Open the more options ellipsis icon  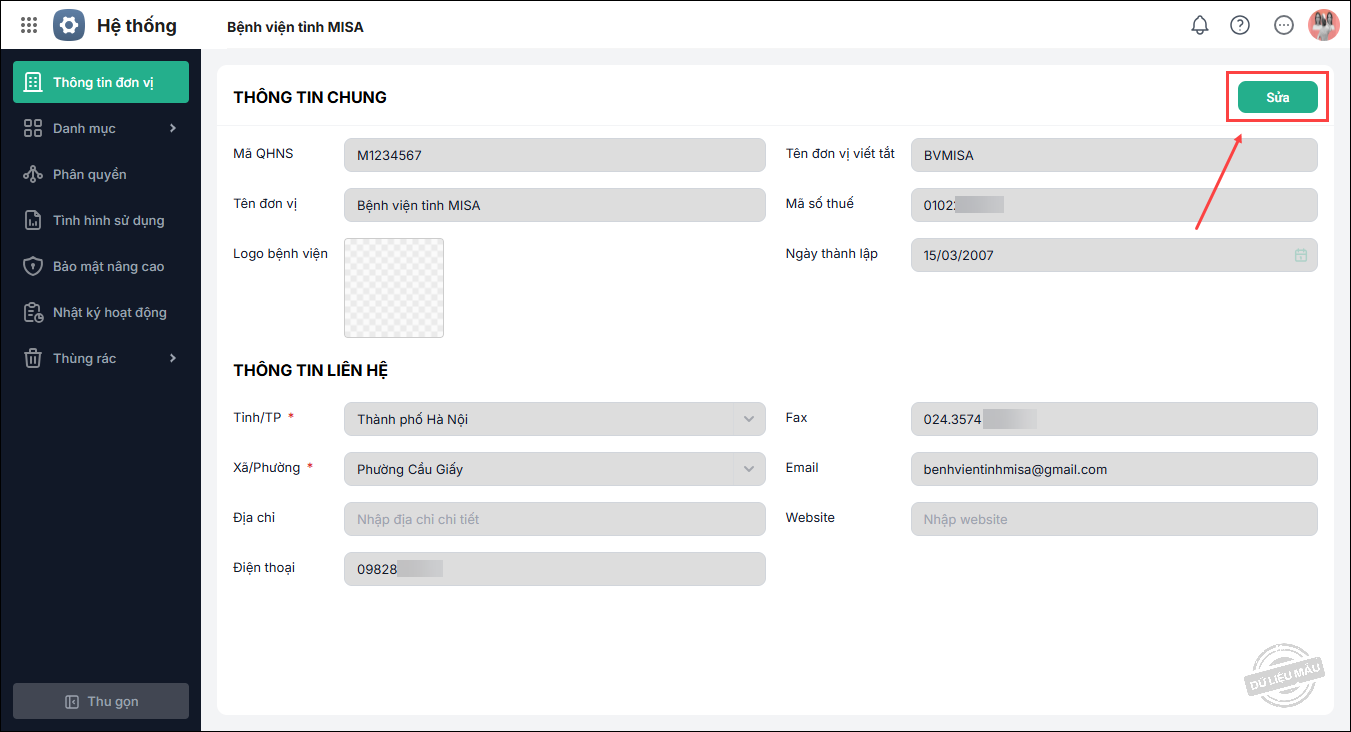point(1284,26)
